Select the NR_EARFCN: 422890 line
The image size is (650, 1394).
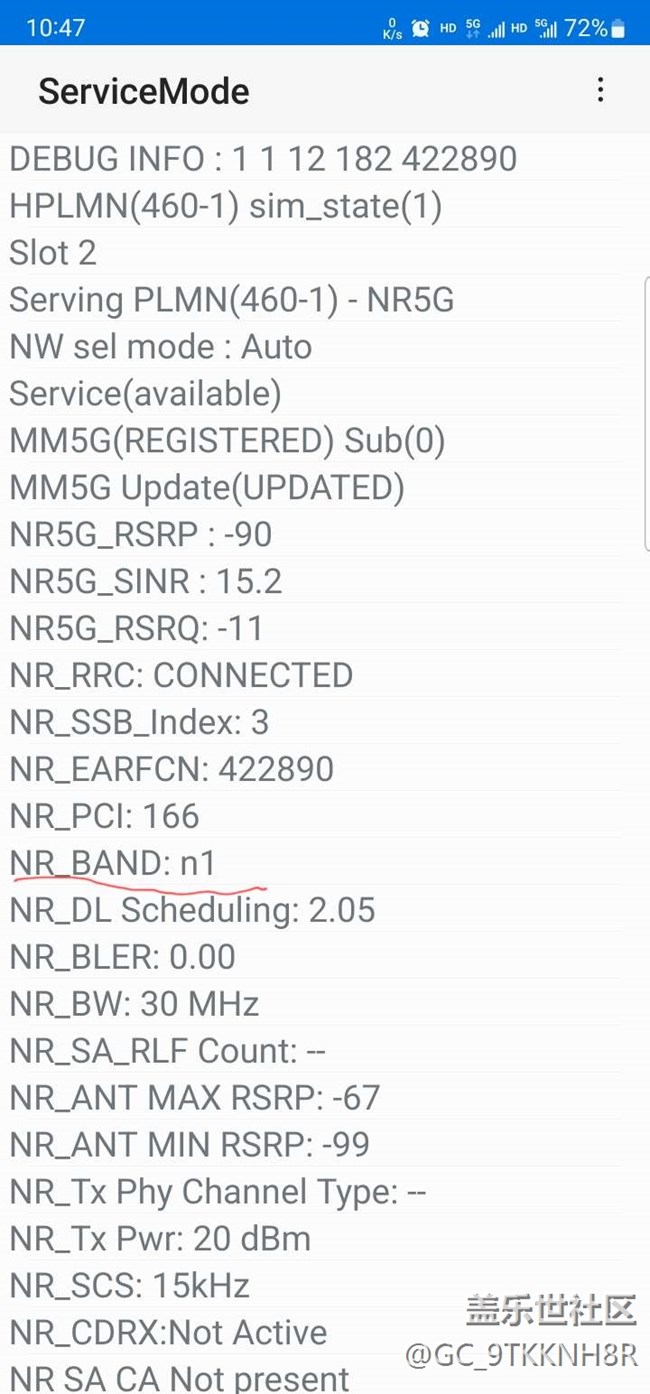(171, 769)
